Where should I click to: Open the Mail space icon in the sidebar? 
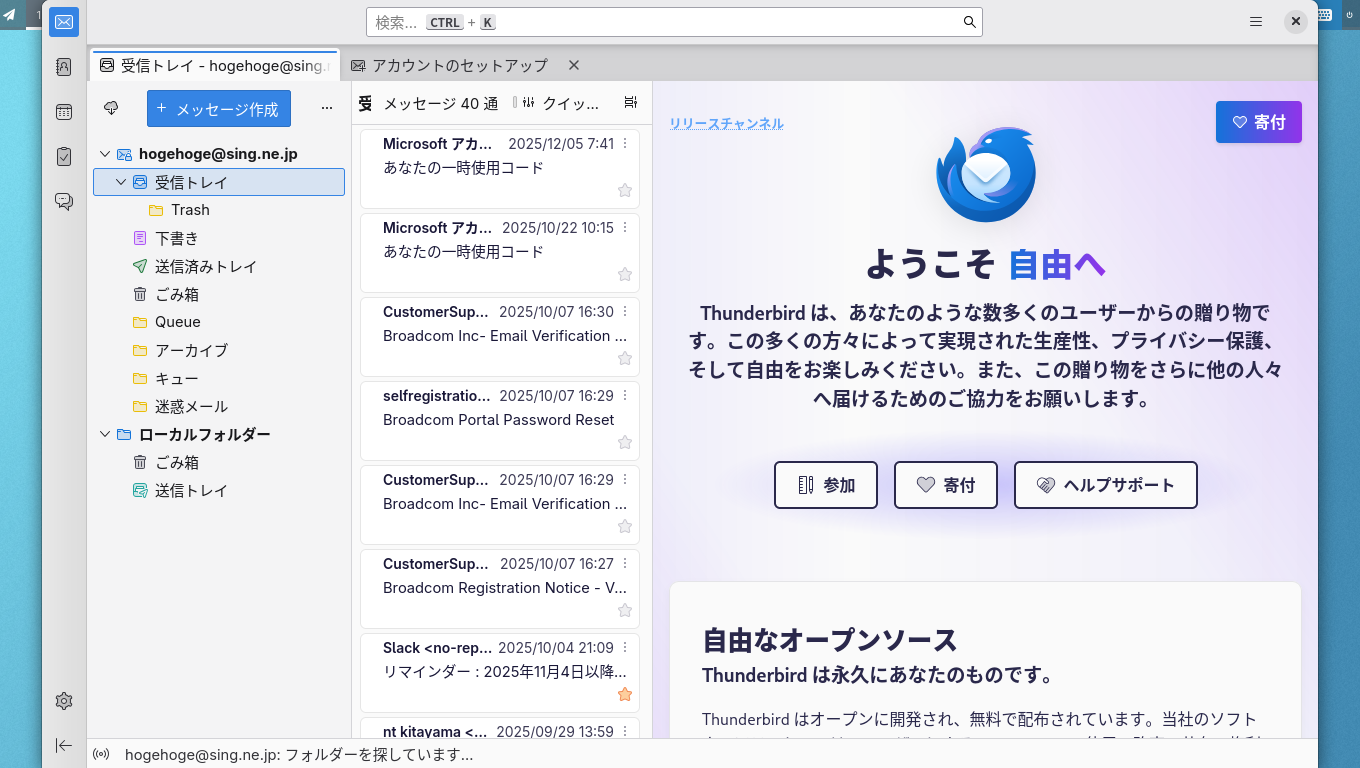64,22
